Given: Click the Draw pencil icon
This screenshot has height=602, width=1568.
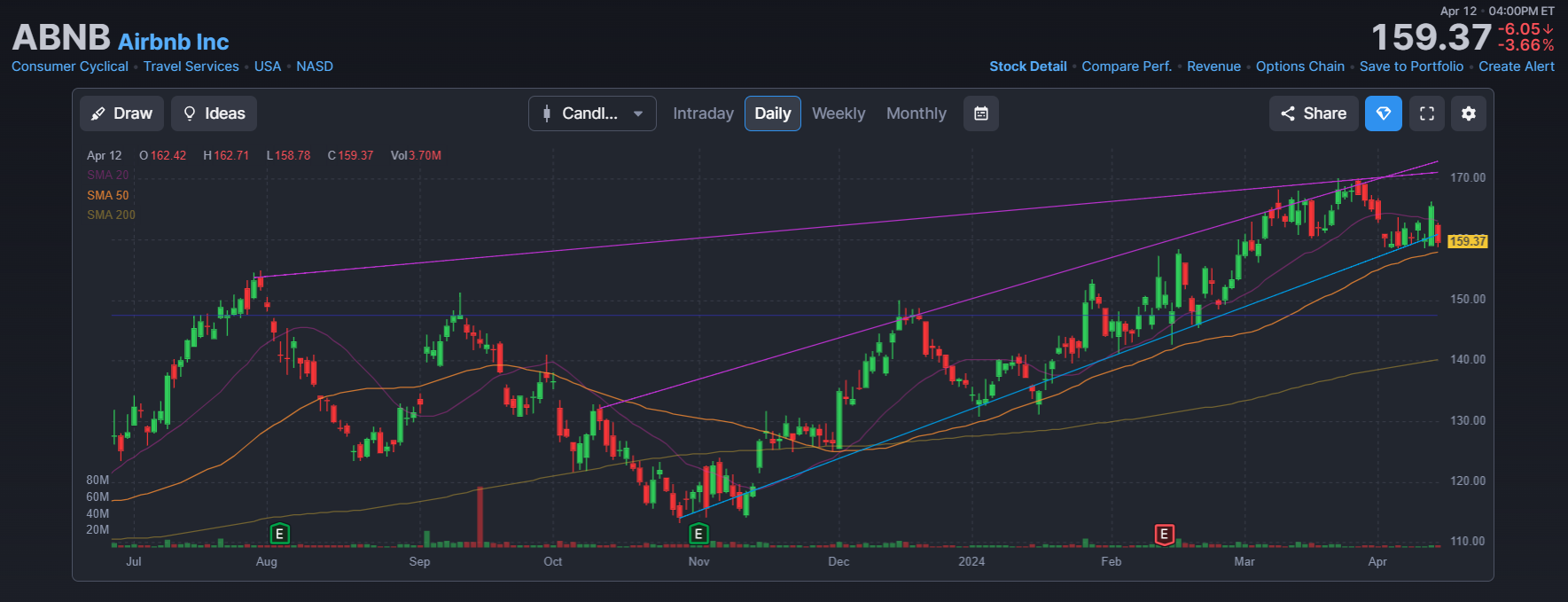Looking at the screenshot, I should 98,113.
